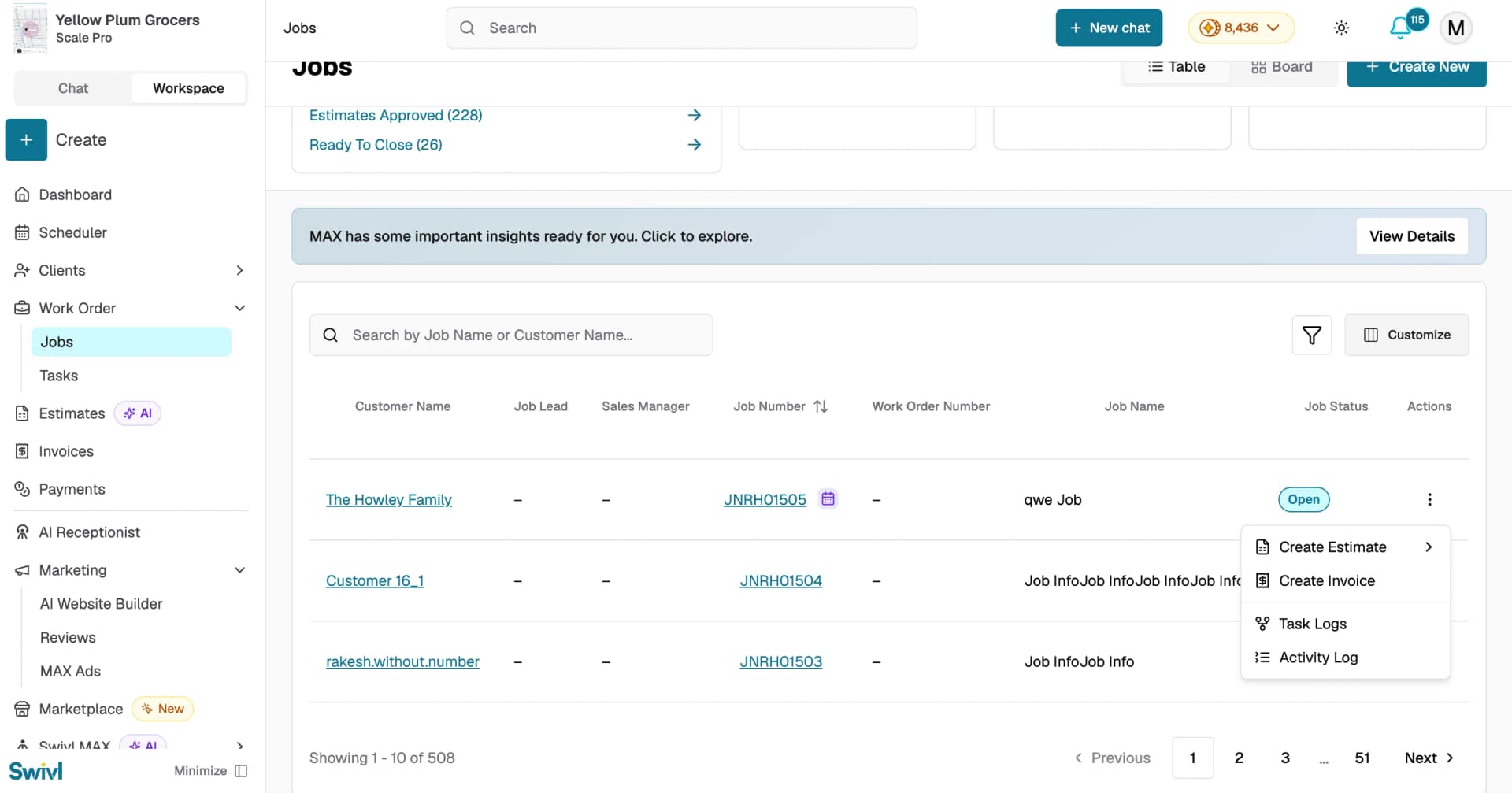1512x793 pixels.
Task: Click arrow next to Estimates Approved
Action: pyautogui.click(x=694, y=115)
